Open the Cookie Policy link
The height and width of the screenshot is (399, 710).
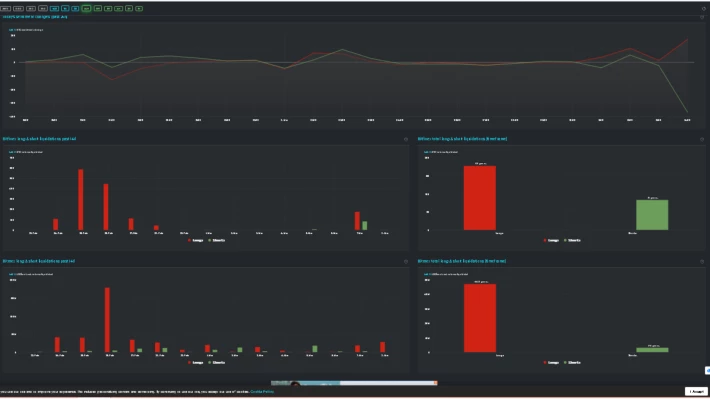pyautogui.click(x=262, y=392)
